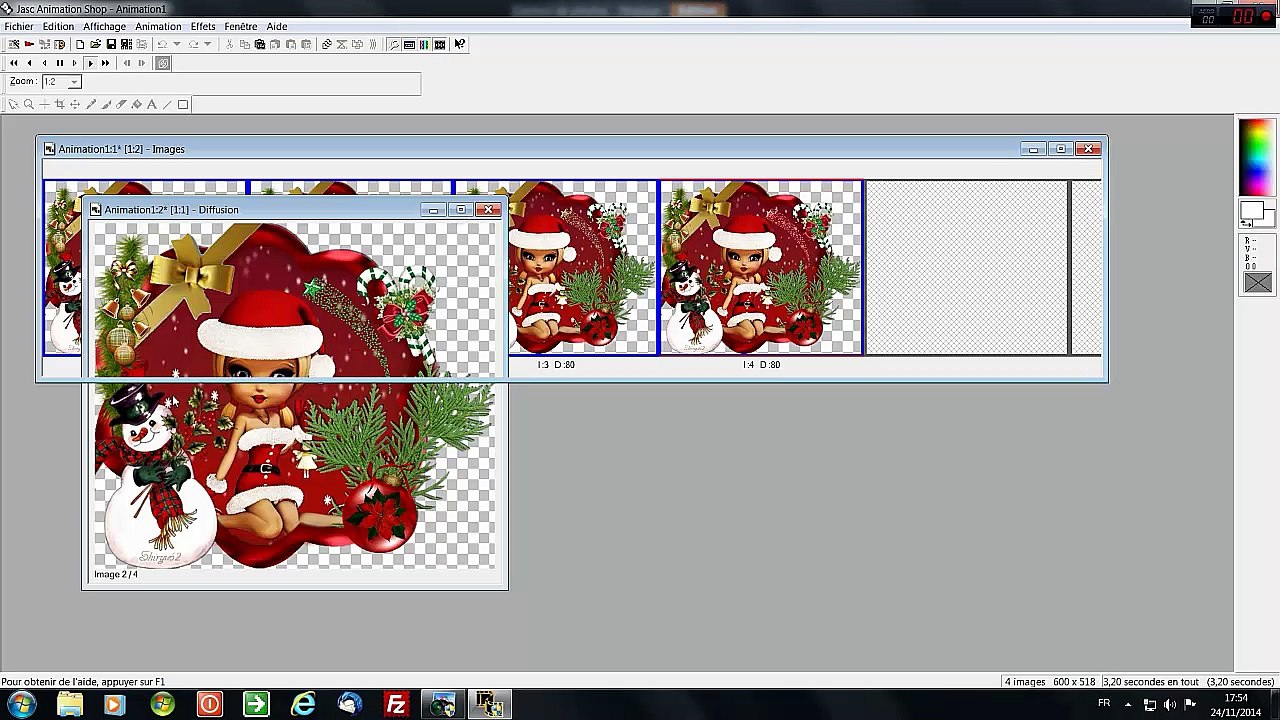Screen dimensions: 1280x720
Task: Open the Edition menu
Action: coord(58,26)
